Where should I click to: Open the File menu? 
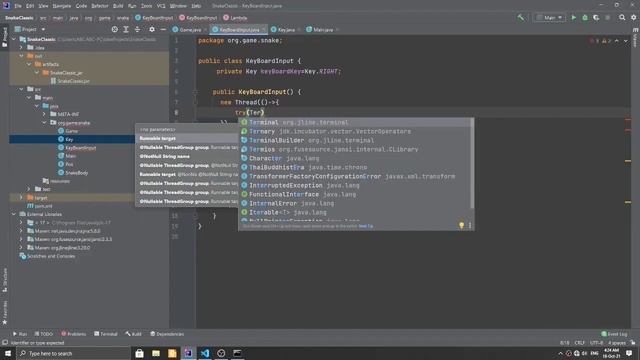pyautogui.click(x=18, y=6)
